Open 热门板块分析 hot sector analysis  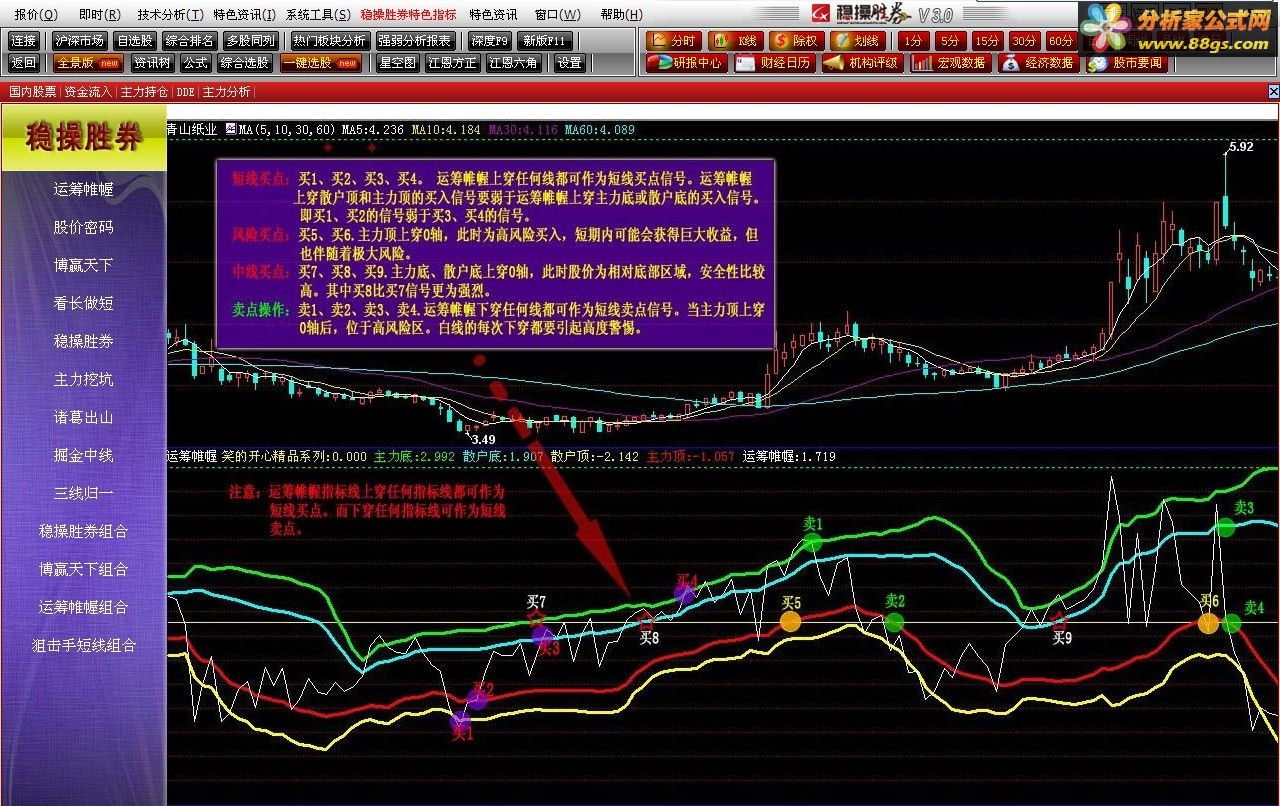click(x=329, y=41)
